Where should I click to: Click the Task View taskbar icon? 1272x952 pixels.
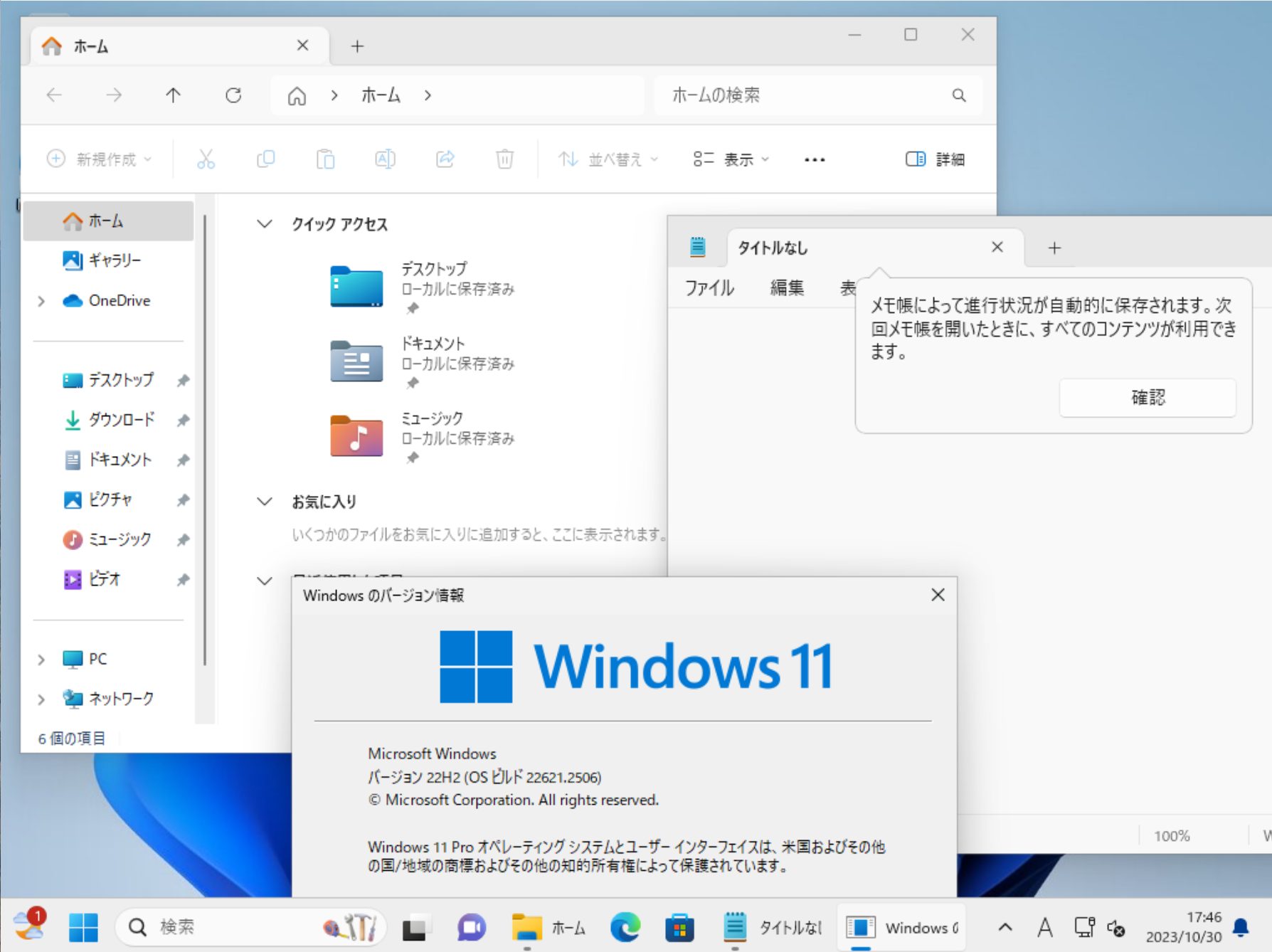(415, 927)
